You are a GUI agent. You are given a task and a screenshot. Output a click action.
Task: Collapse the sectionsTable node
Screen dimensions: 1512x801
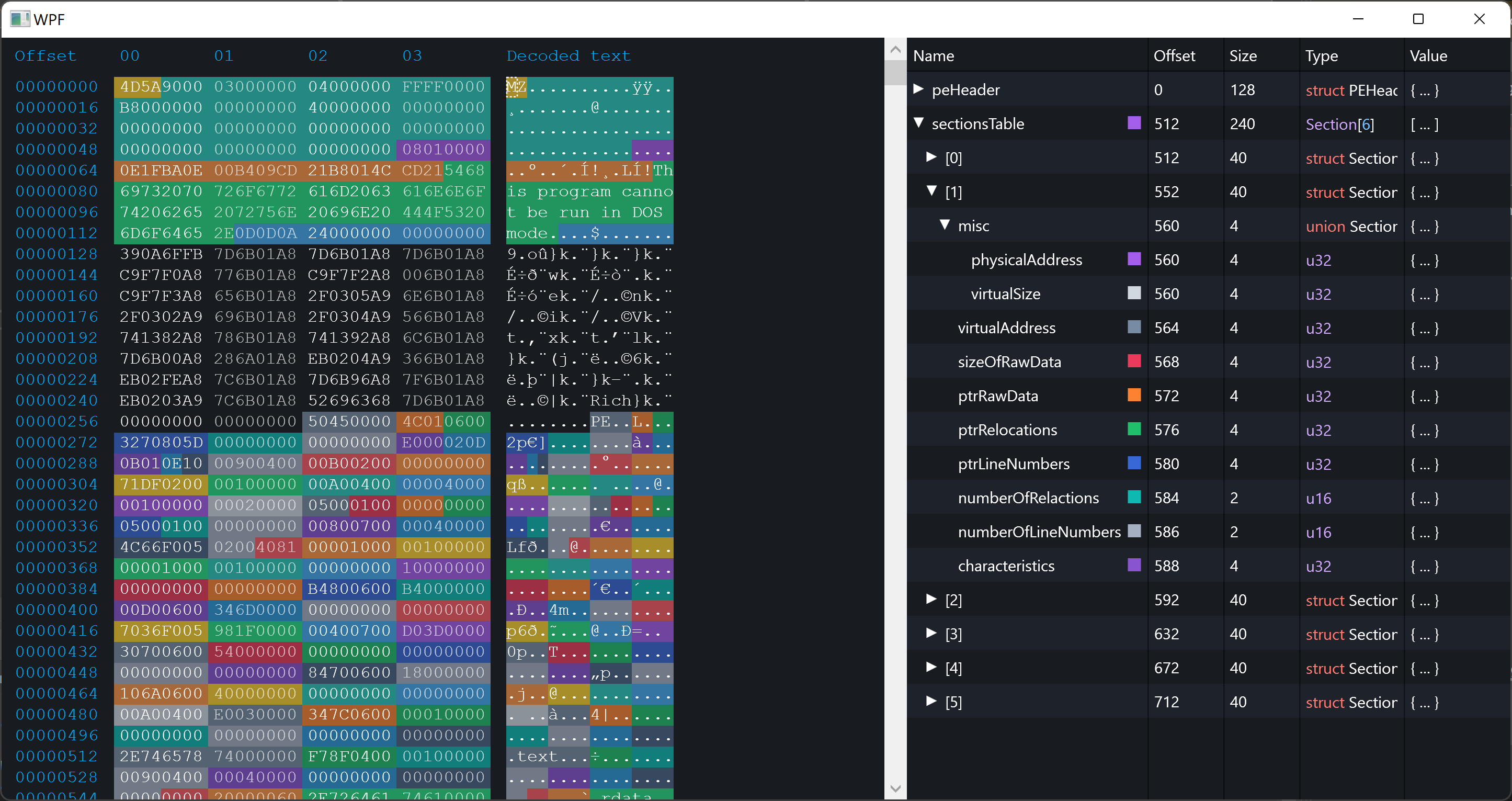918,123
